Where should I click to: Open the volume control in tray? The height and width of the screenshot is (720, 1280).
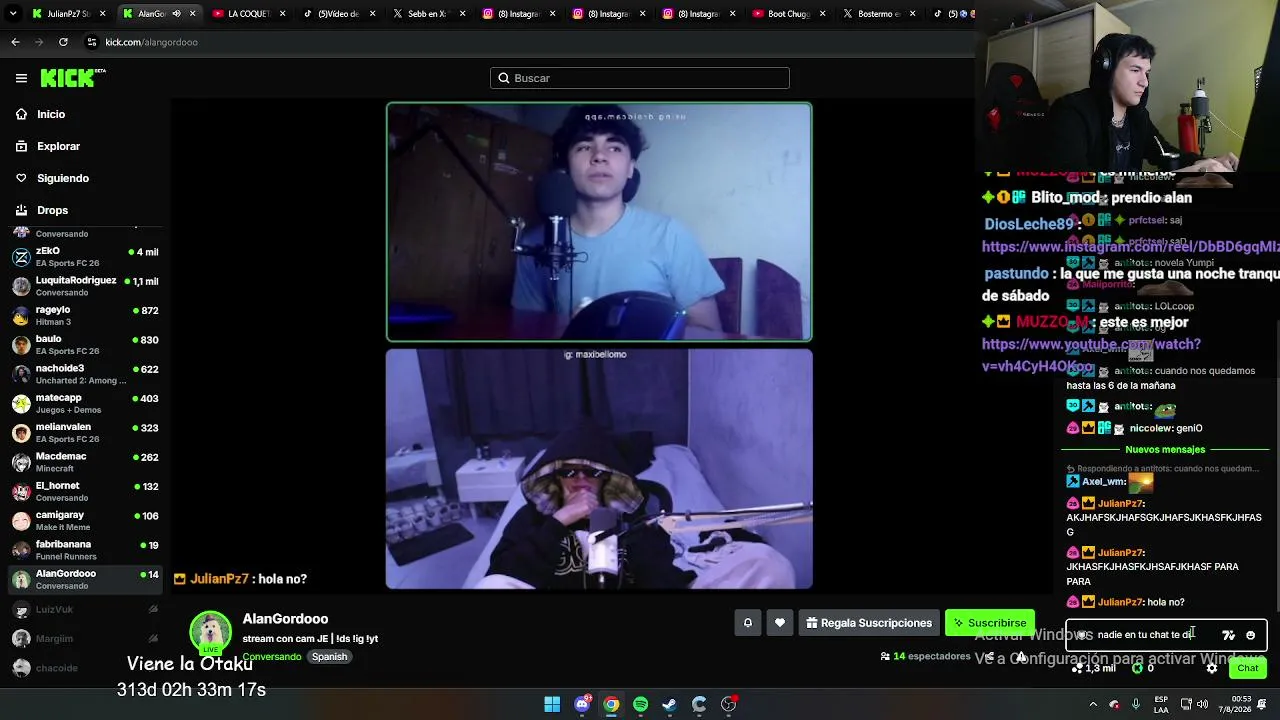click(x=1201, y=704)
